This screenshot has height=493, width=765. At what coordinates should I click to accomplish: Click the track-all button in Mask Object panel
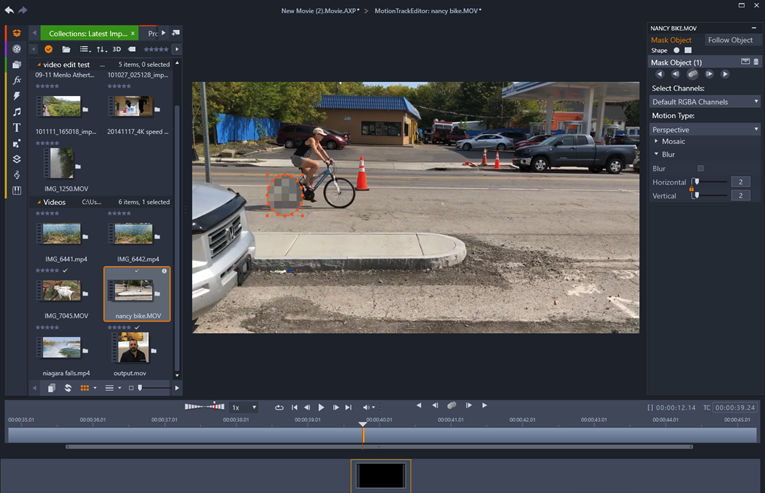pos(692,74)
